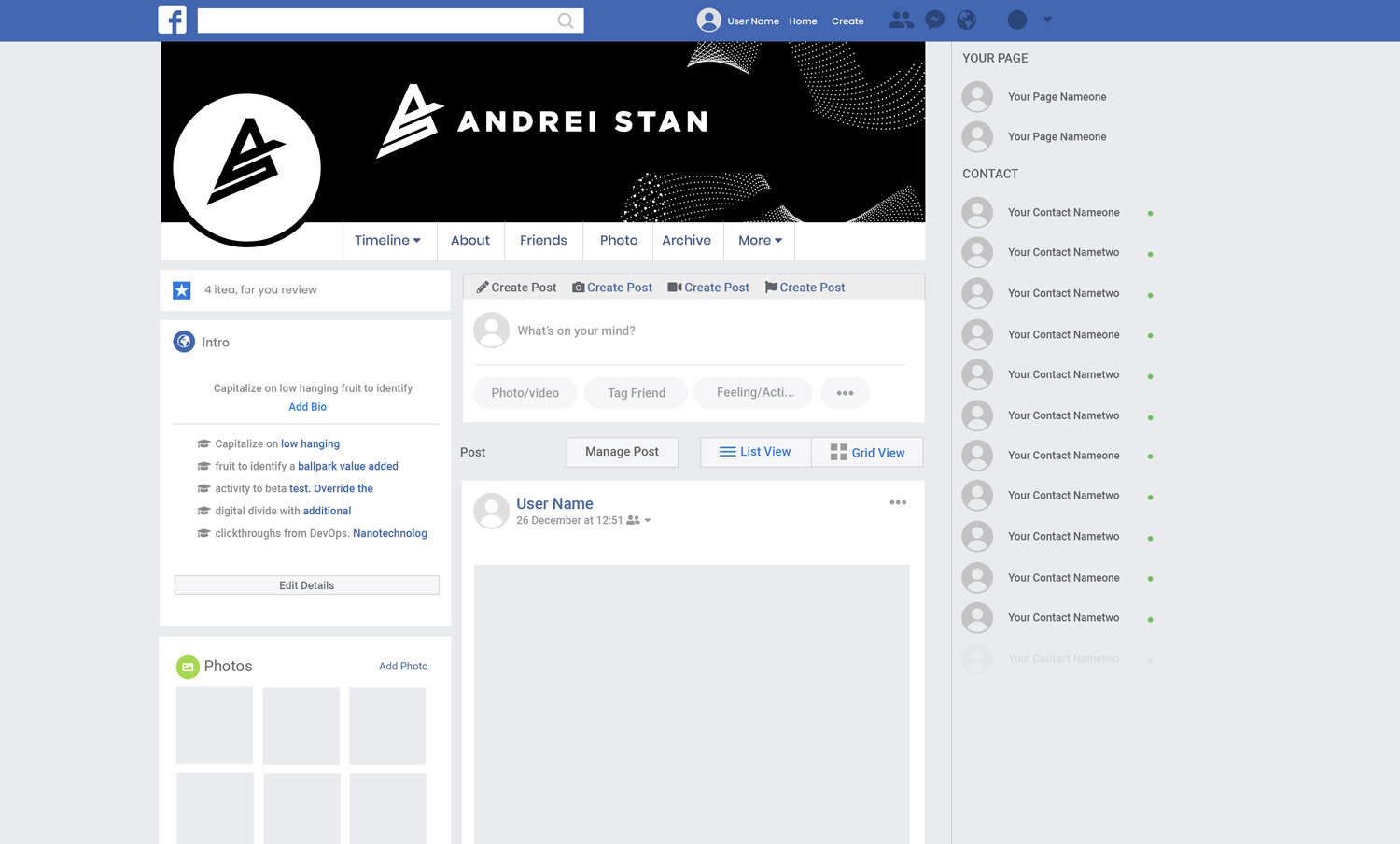1400x844 pixels.
Task: Click the green Photos icon
Action: pyautogui.click(x=188, y=667)
